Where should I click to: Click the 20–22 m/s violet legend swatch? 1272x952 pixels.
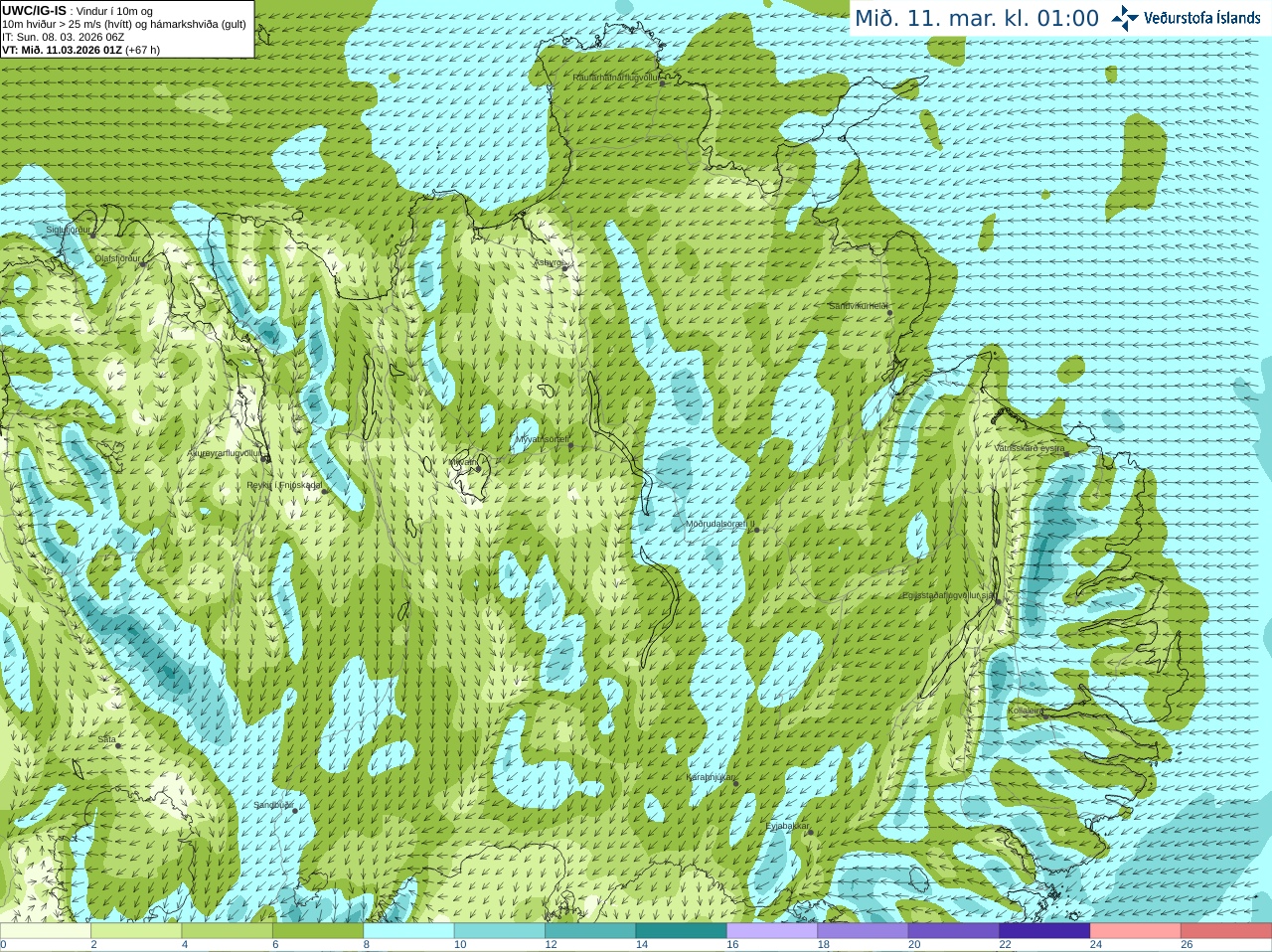tap(954, 931)
